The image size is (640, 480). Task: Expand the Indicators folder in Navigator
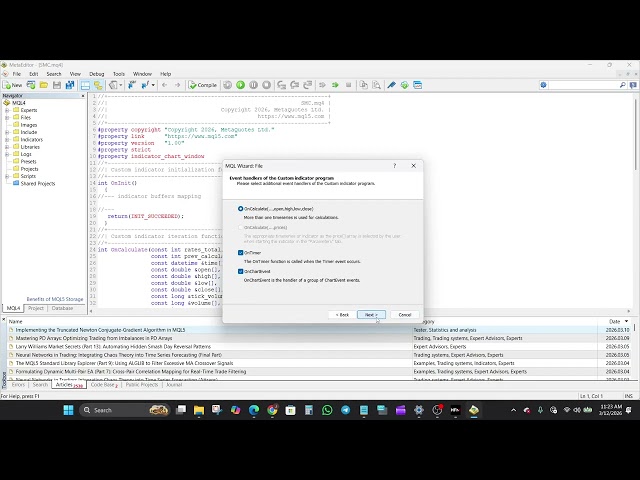coord(7,140)
